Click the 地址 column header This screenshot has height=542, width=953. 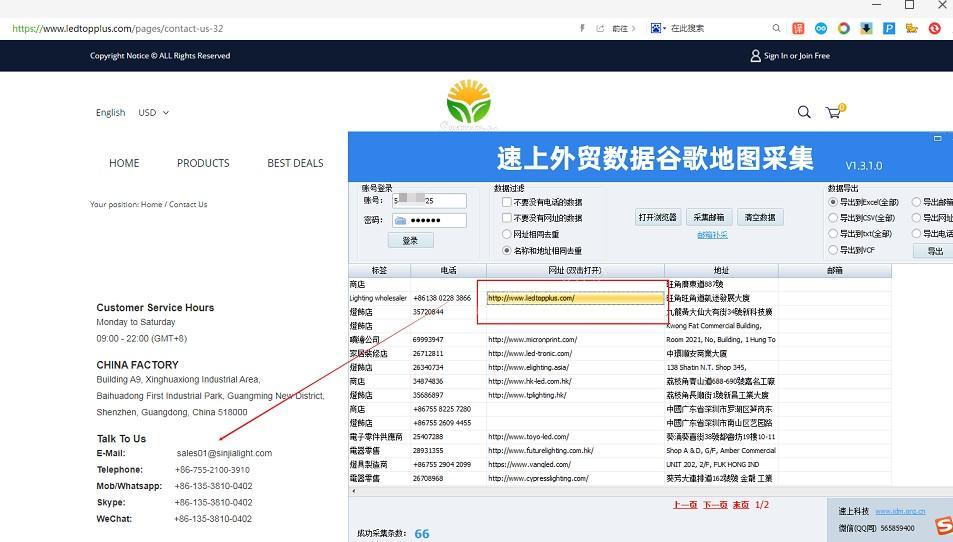point(721,270)
